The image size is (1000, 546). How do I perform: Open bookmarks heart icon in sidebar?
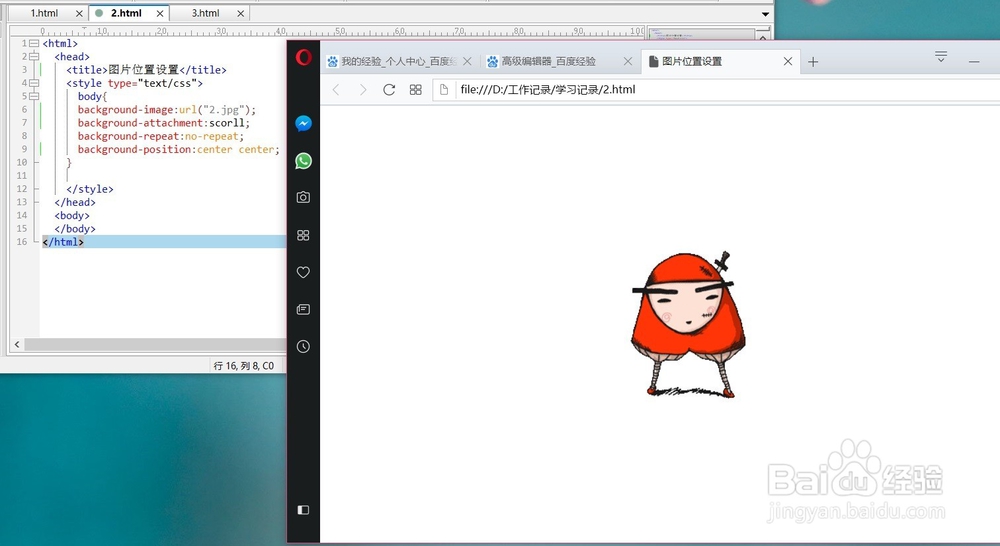tap(304, 272)
